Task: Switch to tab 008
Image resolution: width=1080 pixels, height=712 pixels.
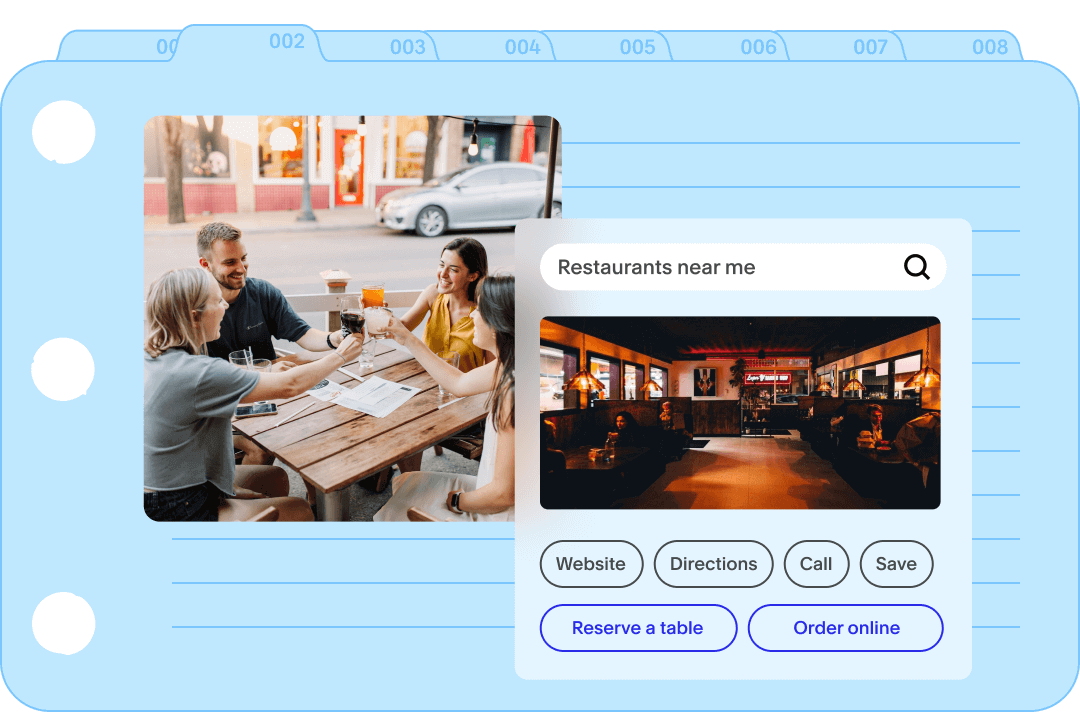Action: (x=988, y=46)
